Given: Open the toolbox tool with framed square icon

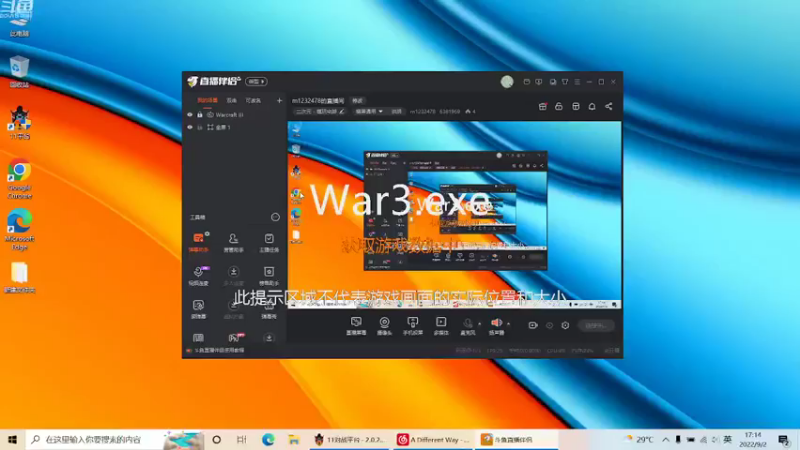Looking at the screenshot, I should 269,276.
